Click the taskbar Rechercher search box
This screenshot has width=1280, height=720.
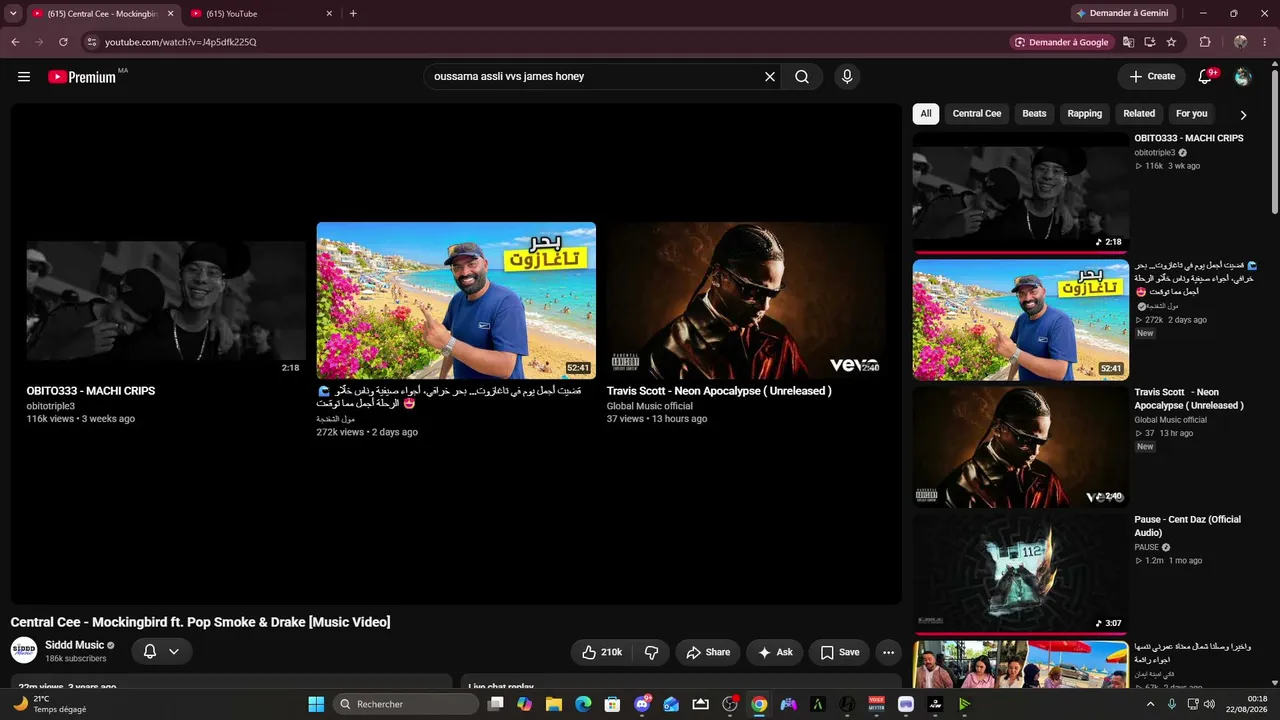tap(406, 704)
